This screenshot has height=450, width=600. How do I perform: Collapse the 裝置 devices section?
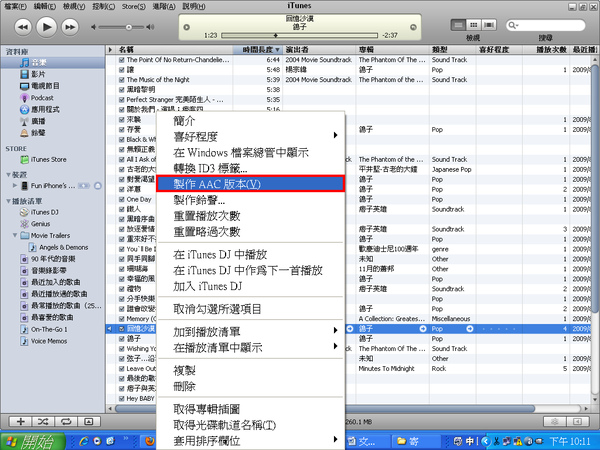click(8, 175)
